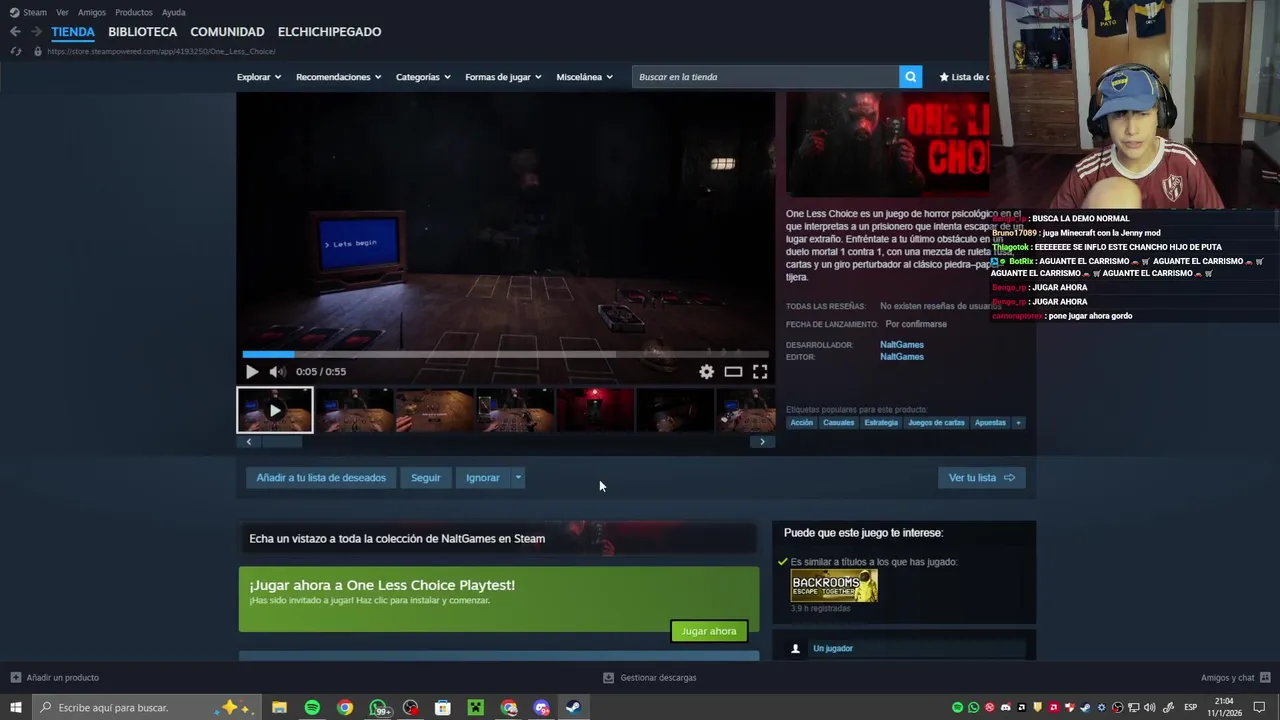Click 'Ver tu lista' button

(981, 478)
